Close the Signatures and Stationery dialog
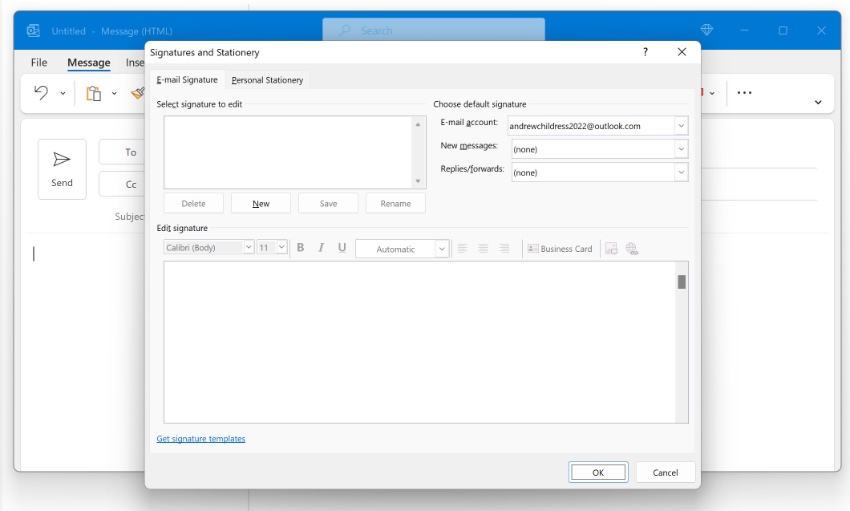 point(682,52)
